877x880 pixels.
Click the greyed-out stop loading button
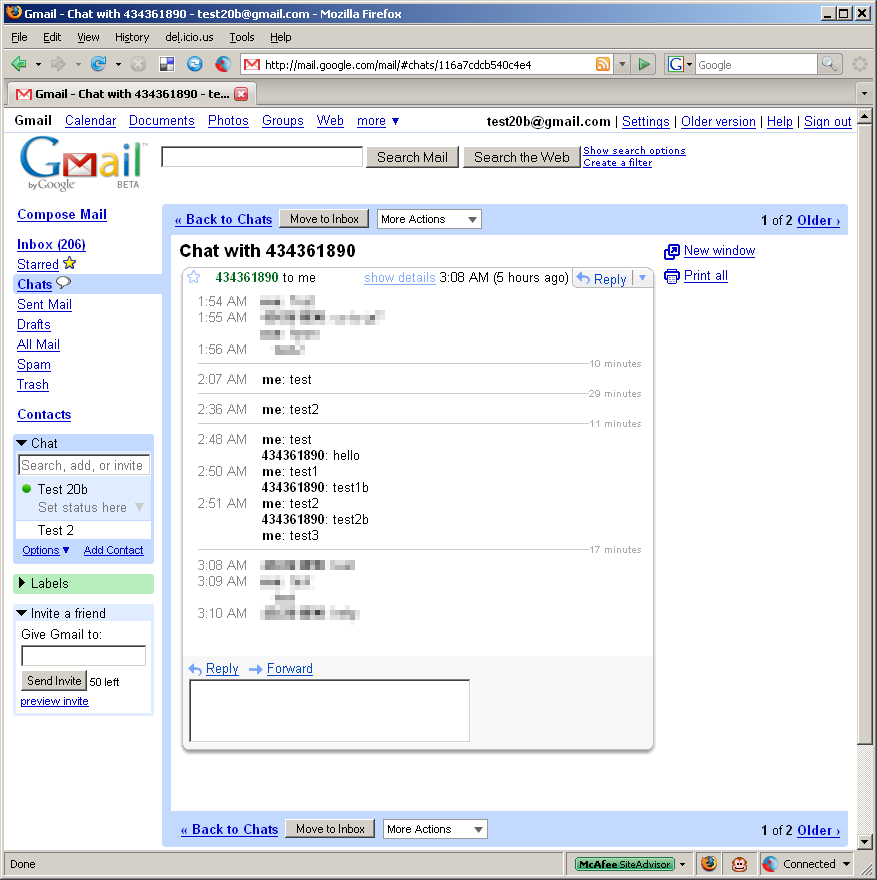(x=138, y=64)
